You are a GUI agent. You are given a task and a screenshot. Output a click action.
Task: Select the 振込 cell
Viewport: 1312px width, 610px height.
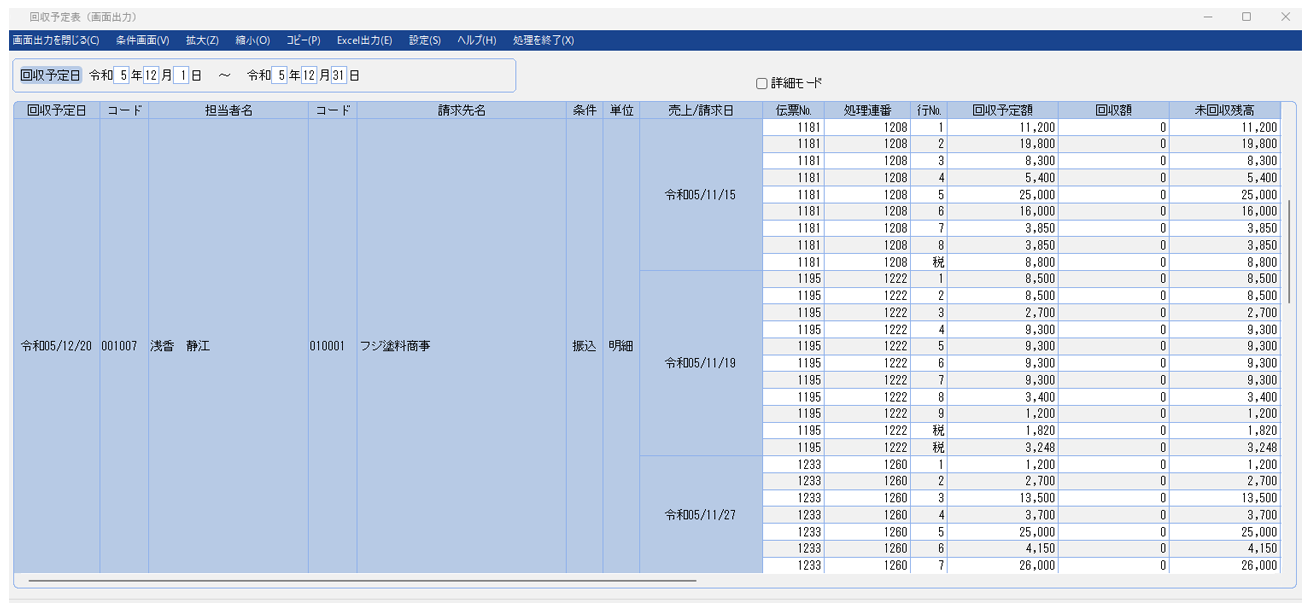[584, 346]
